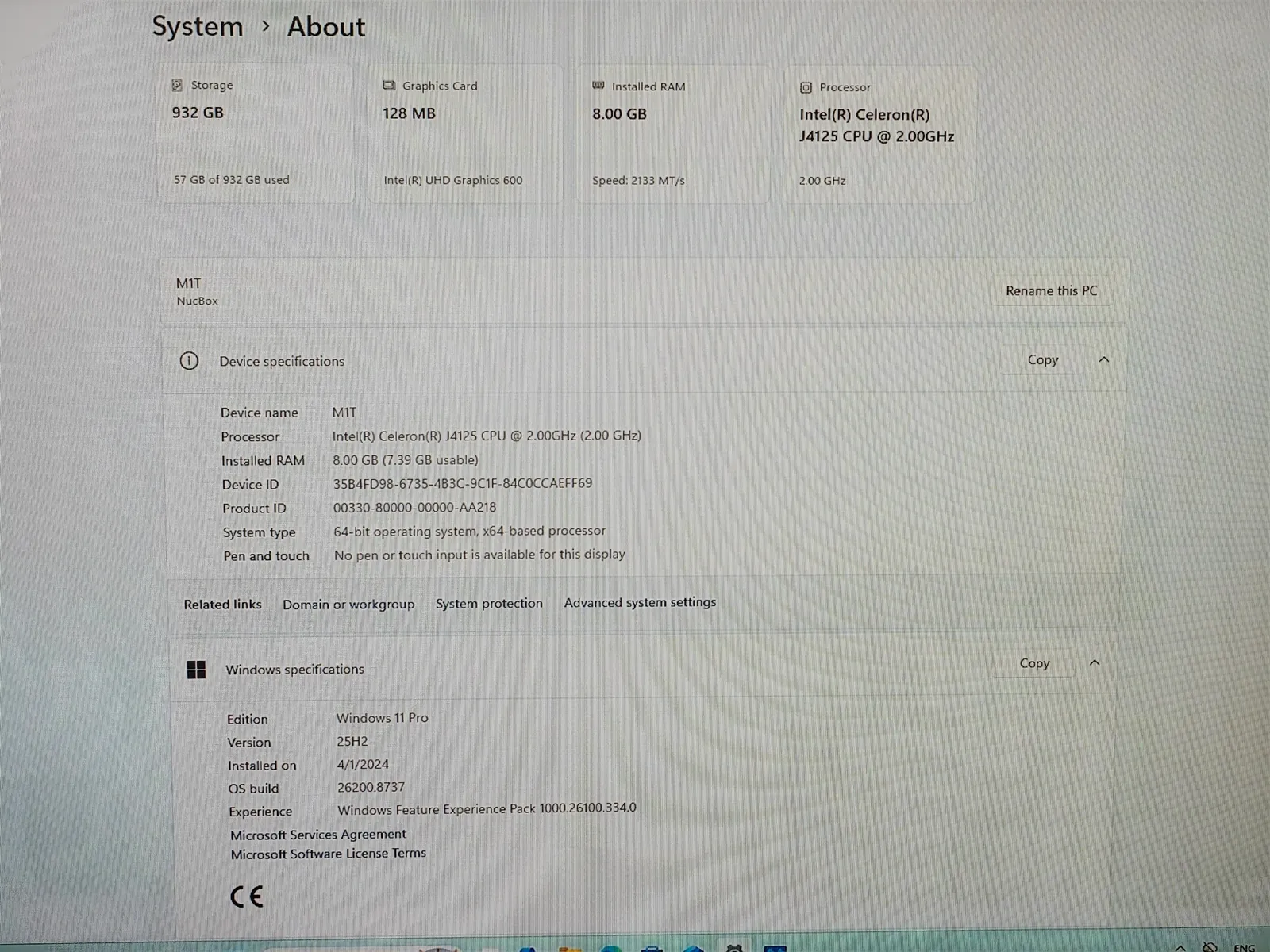This screenshot has width=1270, height=952.
Task: Select the 932 GB storage value
Action: (x=198, y=113)
